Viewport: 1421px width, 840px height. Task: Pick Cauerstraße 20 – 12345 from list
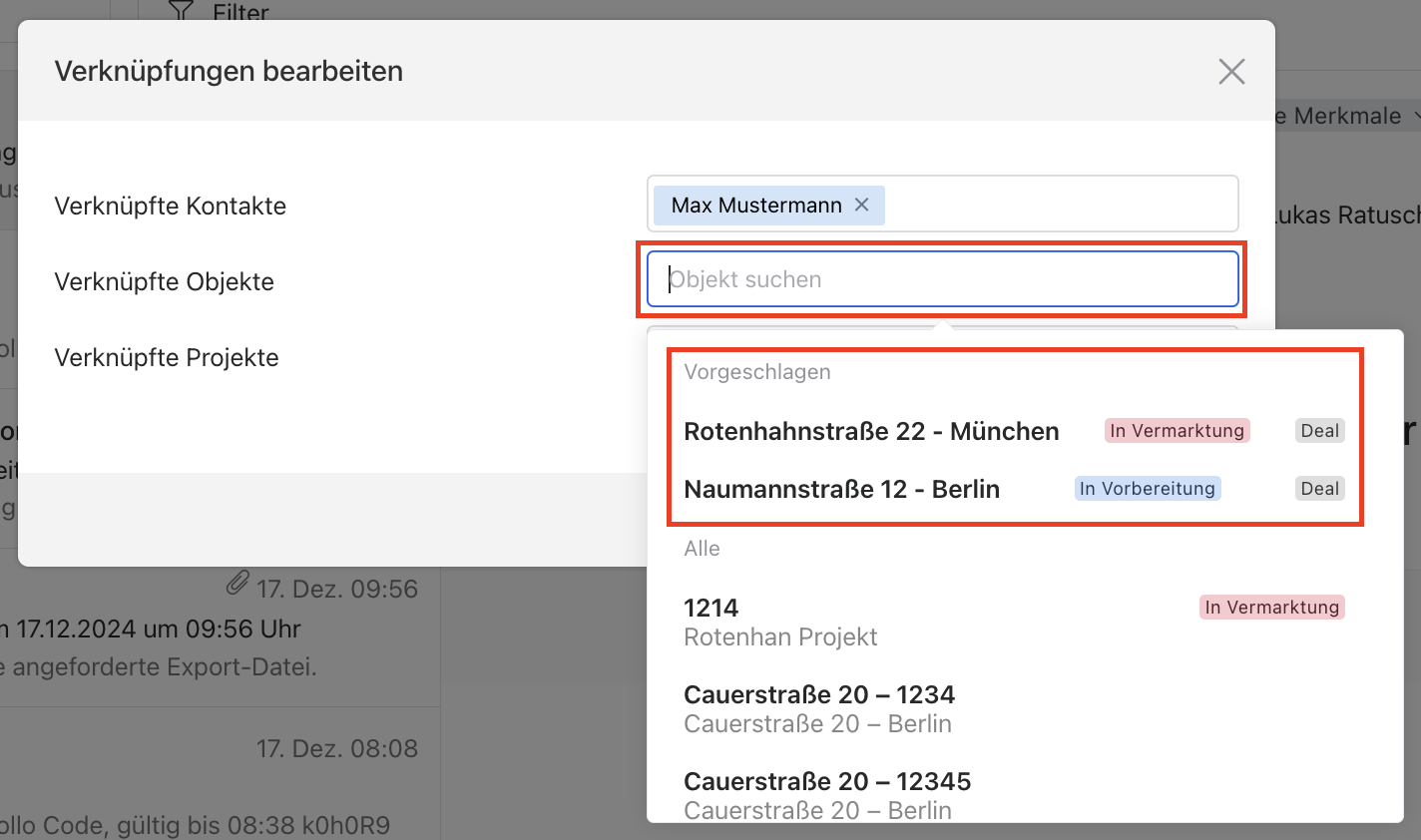[826, 795]
